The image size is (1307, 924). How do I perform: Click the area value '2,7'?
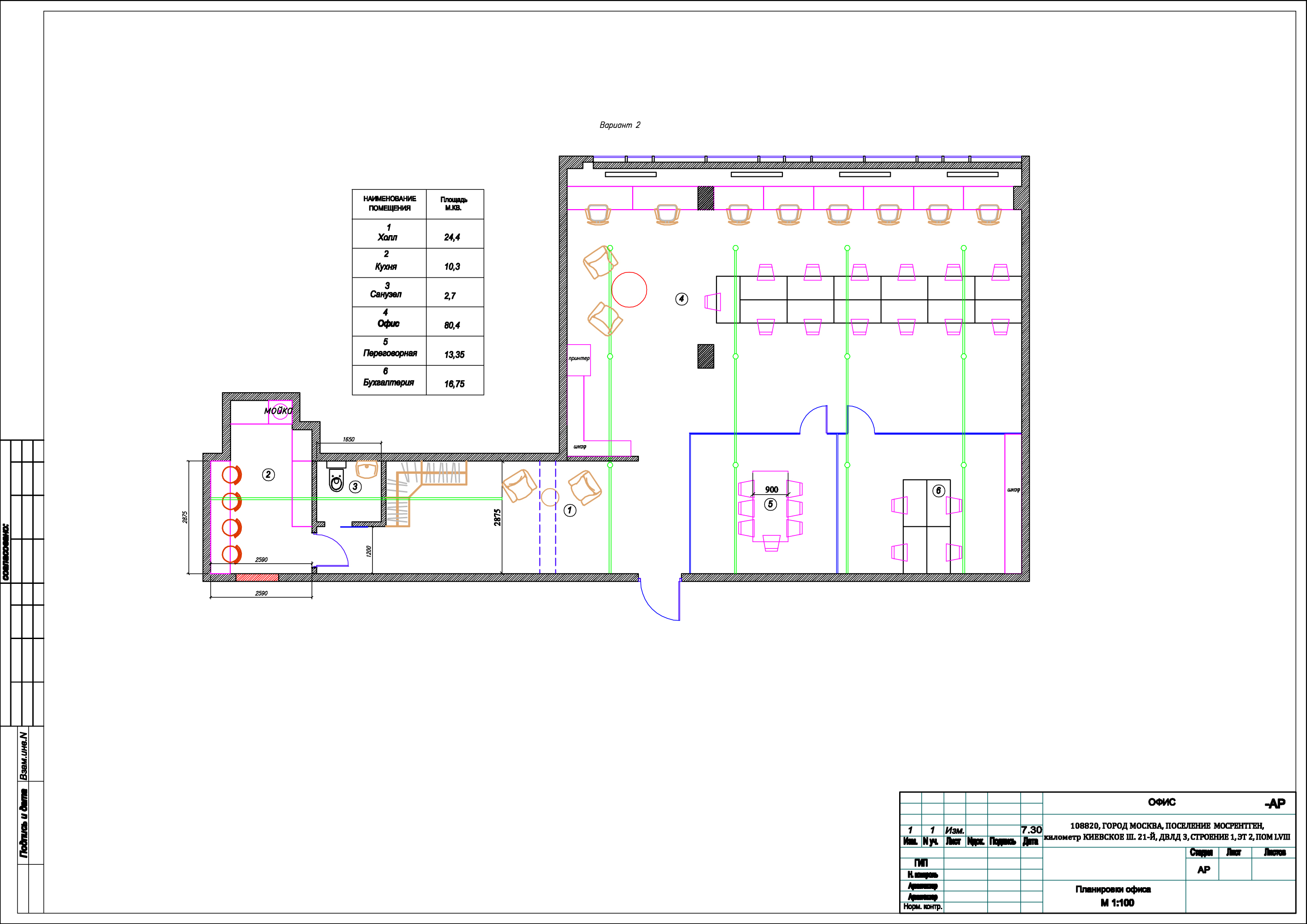[450, 296]
